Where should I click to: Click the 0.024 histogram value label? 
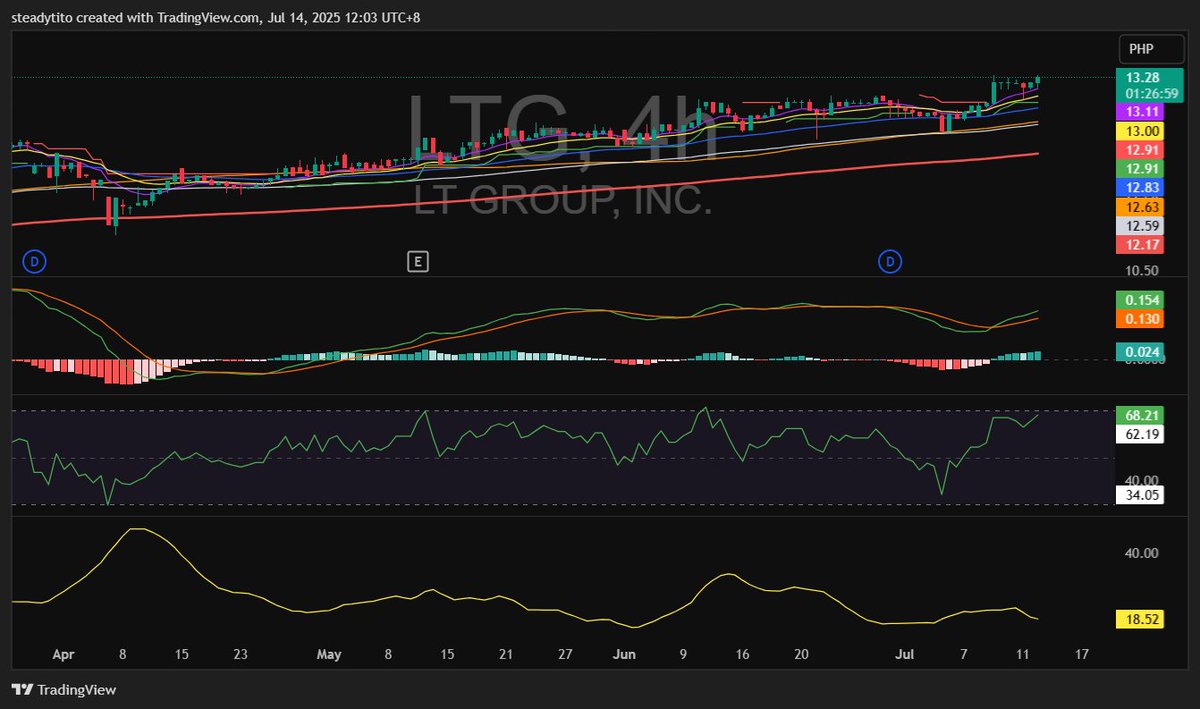1141,351
